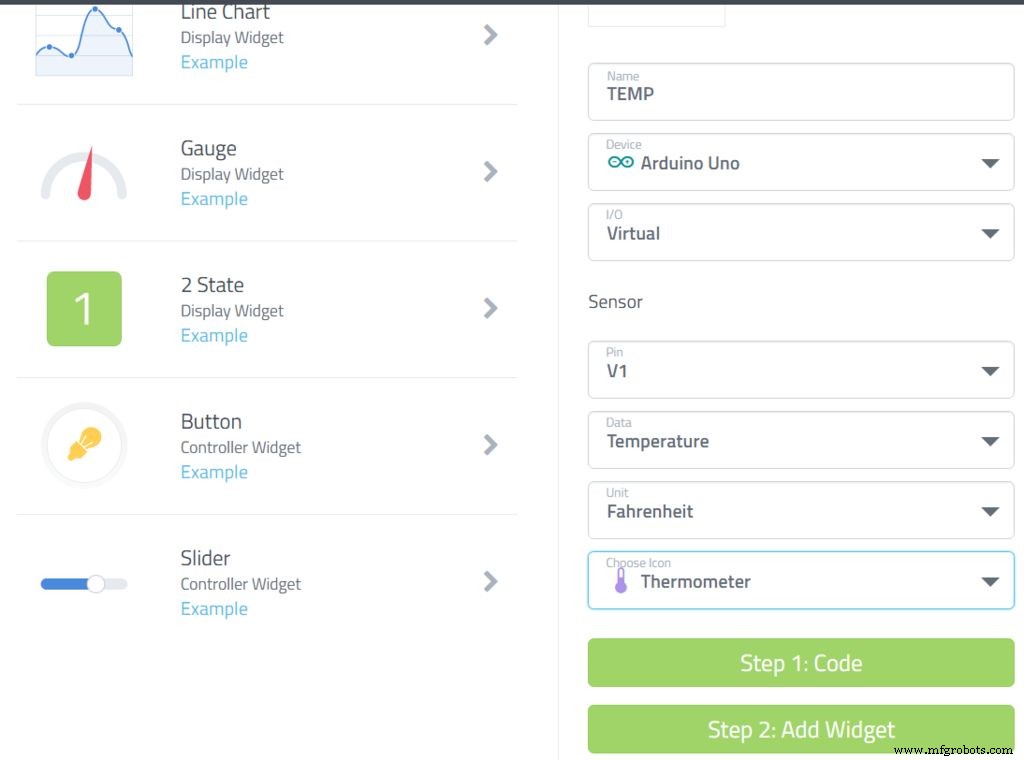Screen dimensions: 1024x760
Task: Expand the Button widget chevron arrow
Action: (x=490, y=445)
